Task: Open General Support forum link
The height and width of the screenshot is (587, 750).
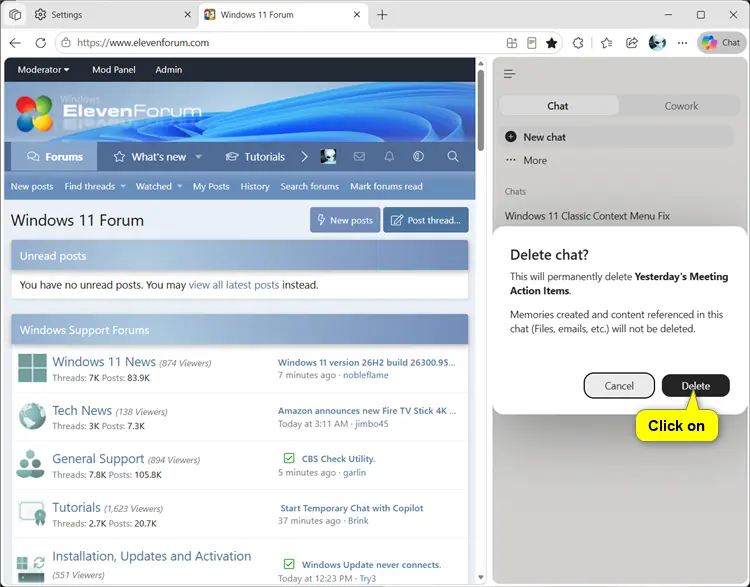Action: [x=98, y=459]
